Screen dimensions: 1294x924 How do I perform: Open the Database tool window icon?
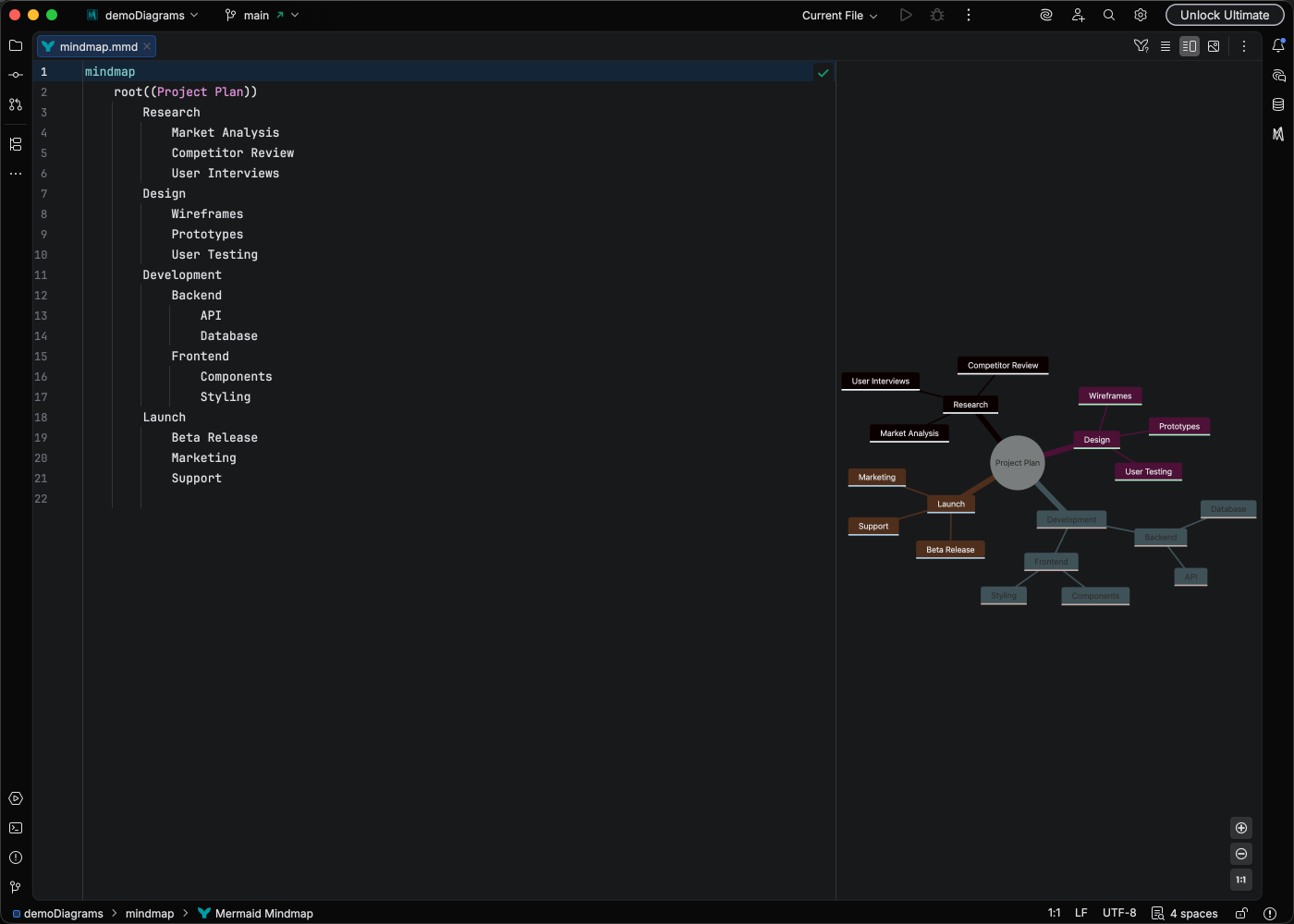click(1278, 104)
